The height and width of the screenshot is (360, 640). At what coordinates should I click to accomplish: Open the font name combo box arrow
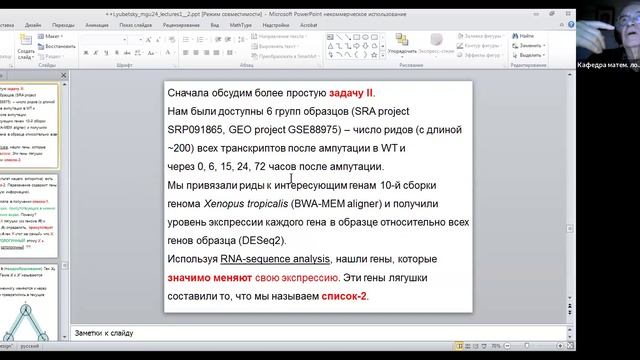tap(124, 40)
